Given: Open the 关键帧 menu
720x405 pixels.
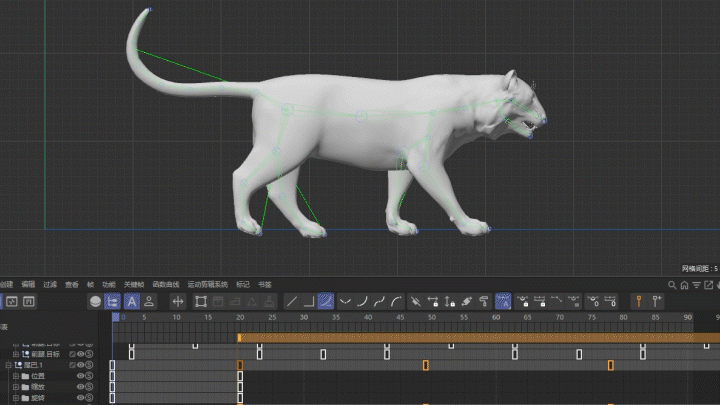Looking at the screenshot, I should [x=134, y=285].
